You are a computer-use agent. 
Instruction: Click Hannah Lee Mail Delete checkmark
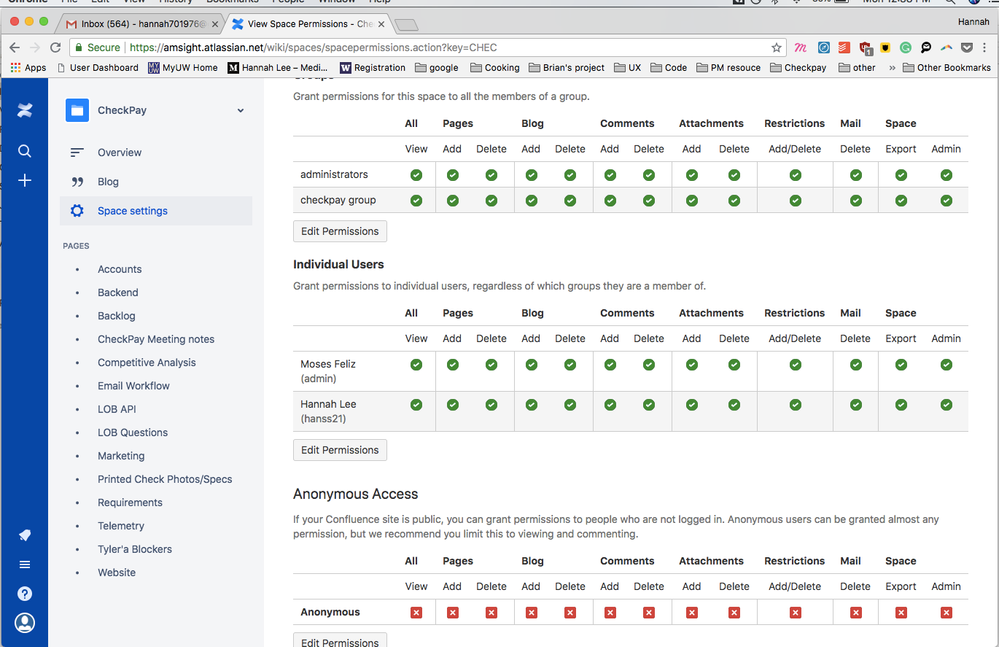[x=856, y=405]
